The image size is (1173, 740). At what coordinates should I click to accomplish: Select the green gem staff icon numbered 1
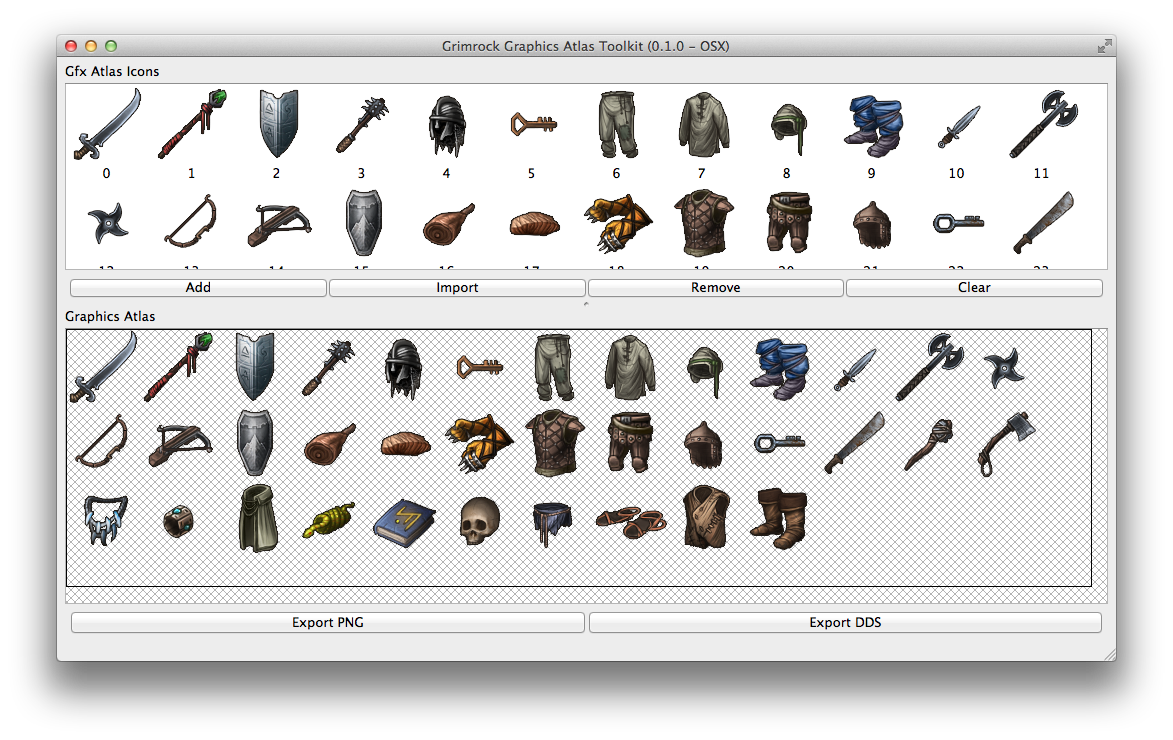click(192, 124)
